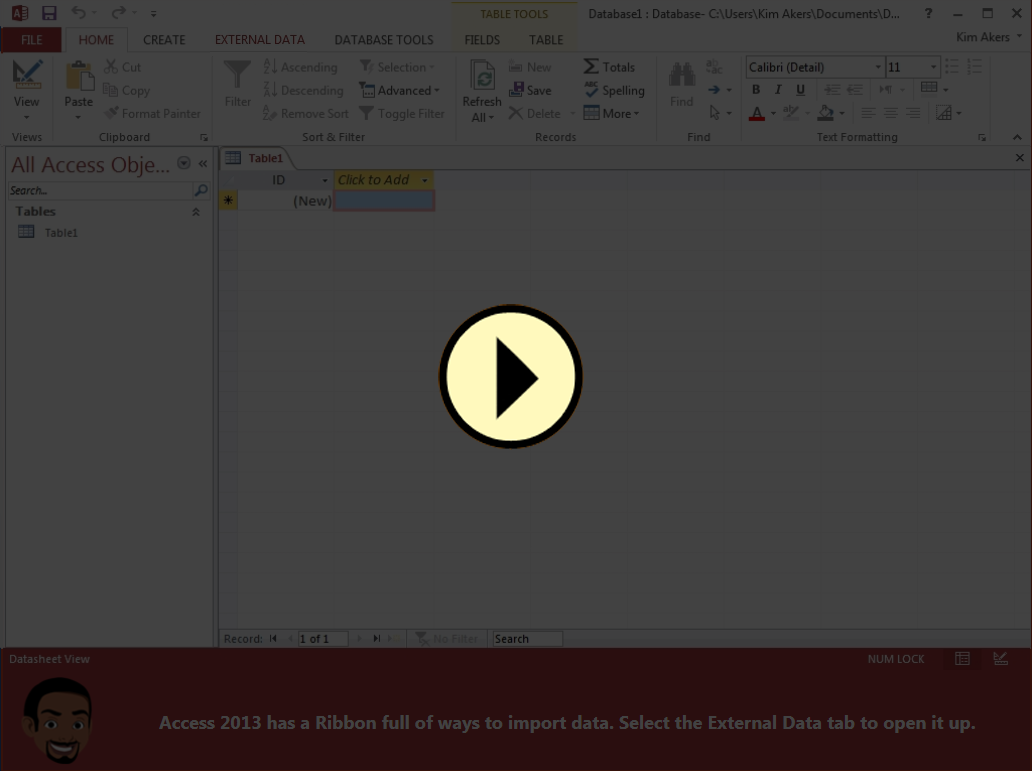Open the font size dropdown
Viewport: 1032px width, 771px height.
(933, 67)
